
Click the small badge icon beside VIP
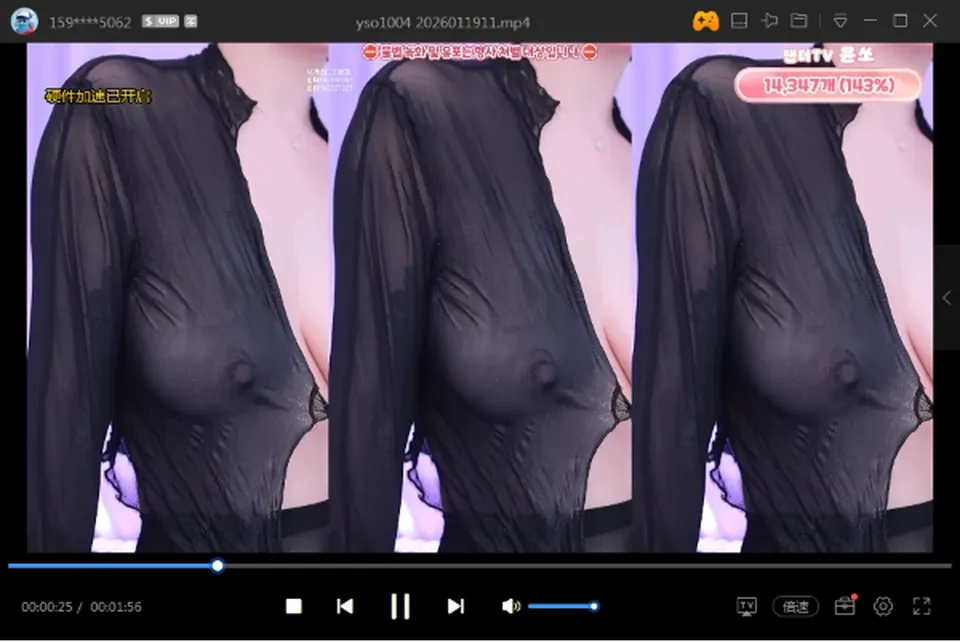coord(191,21)
